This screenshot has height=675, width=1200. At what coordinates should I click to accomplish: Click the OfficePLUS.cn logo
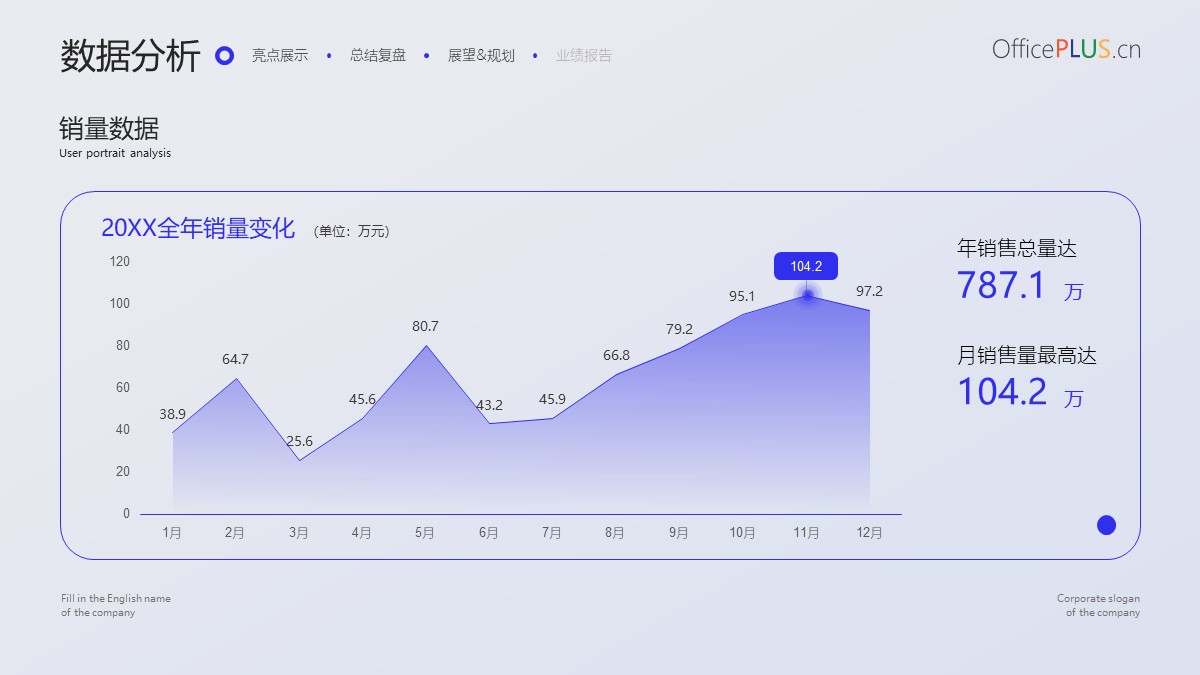pyautogui.click(x=1066, y=49)
